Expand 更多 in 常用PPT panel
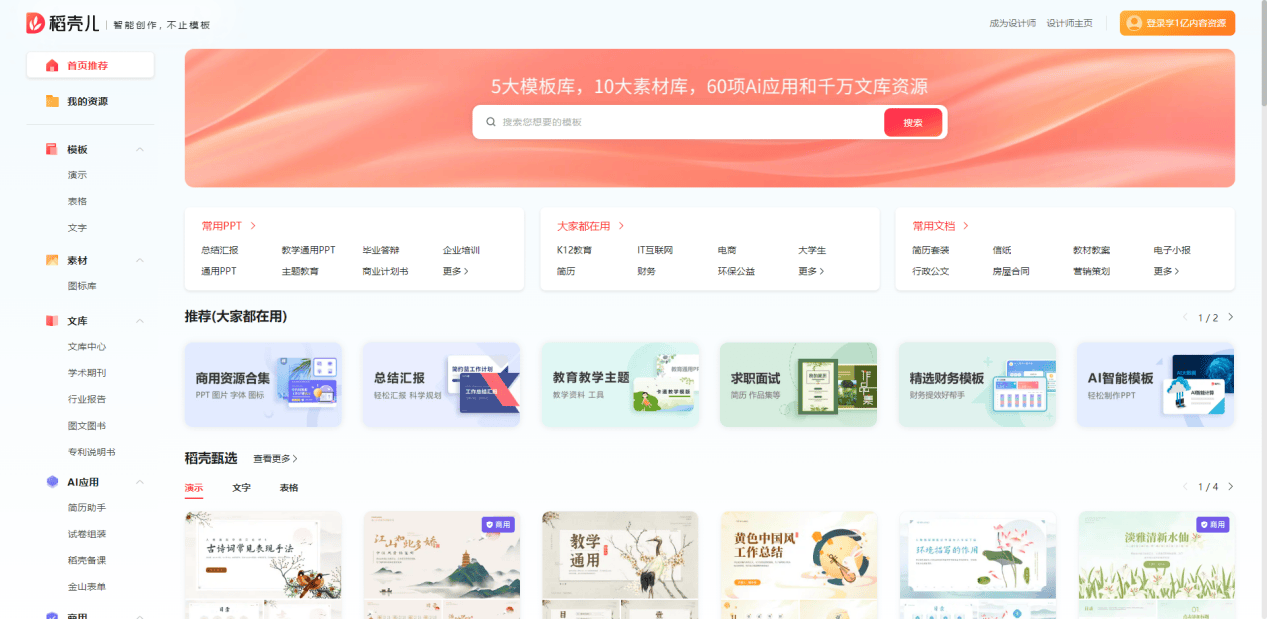 (x=456, y=271)
